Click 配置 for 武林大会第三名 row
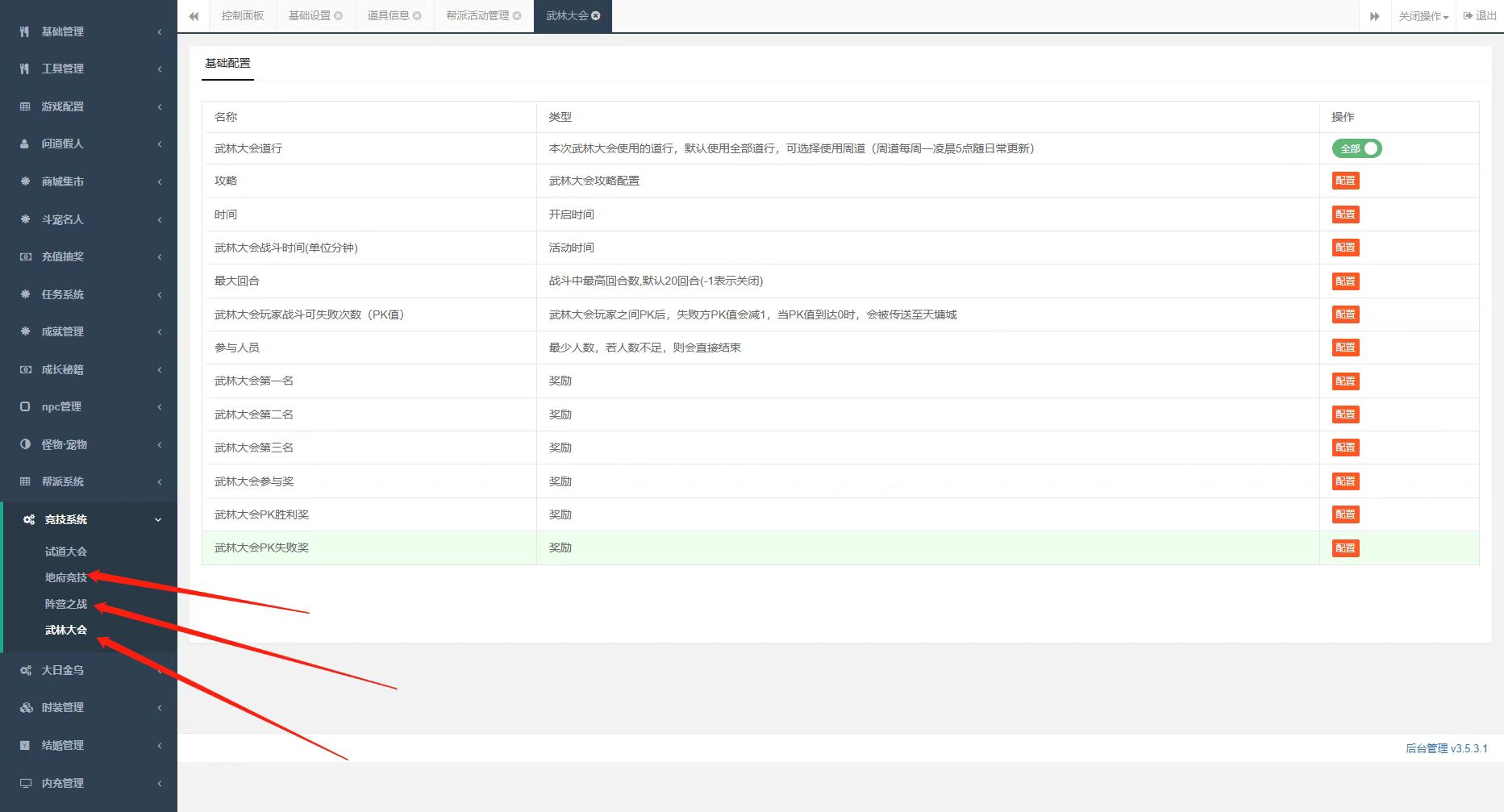The height and width of the screenshot is (812, 1504). tap(1345, 448)
